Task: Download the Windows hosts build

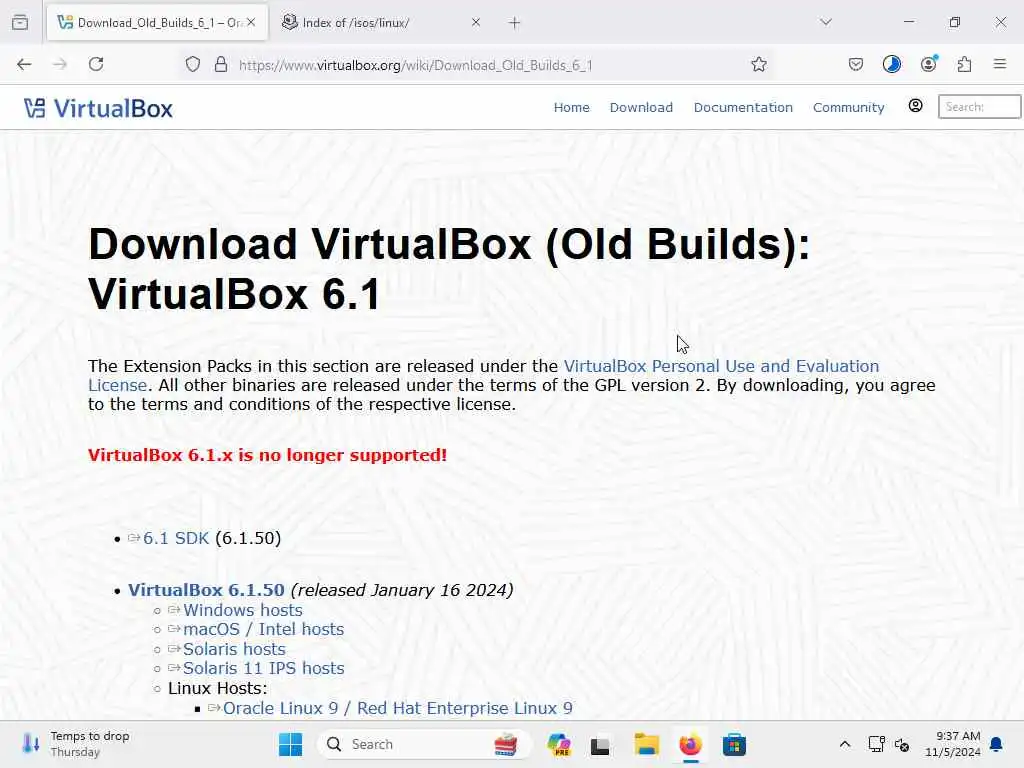Action: 243,610
